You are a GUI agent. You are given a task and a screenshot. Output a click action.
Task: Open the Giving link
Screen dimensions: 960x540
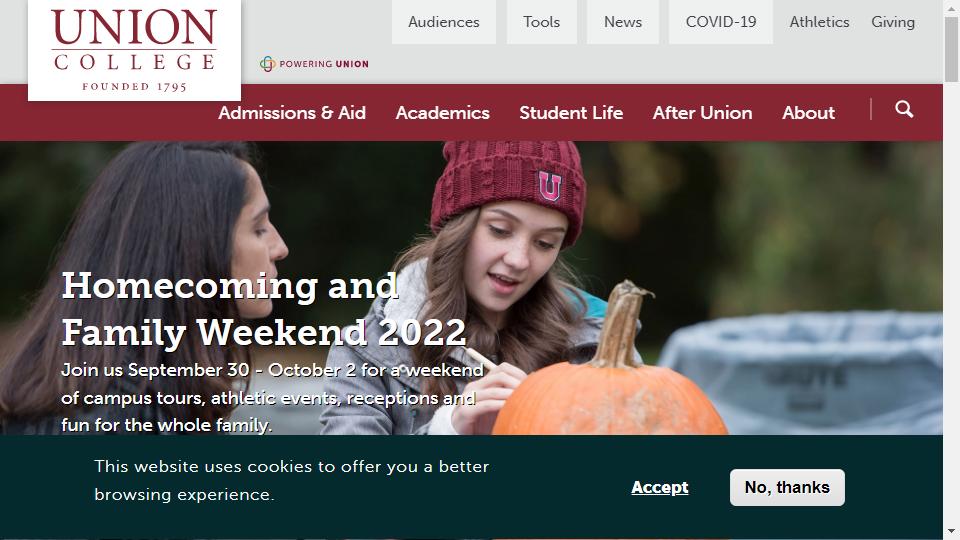point(893,22)
